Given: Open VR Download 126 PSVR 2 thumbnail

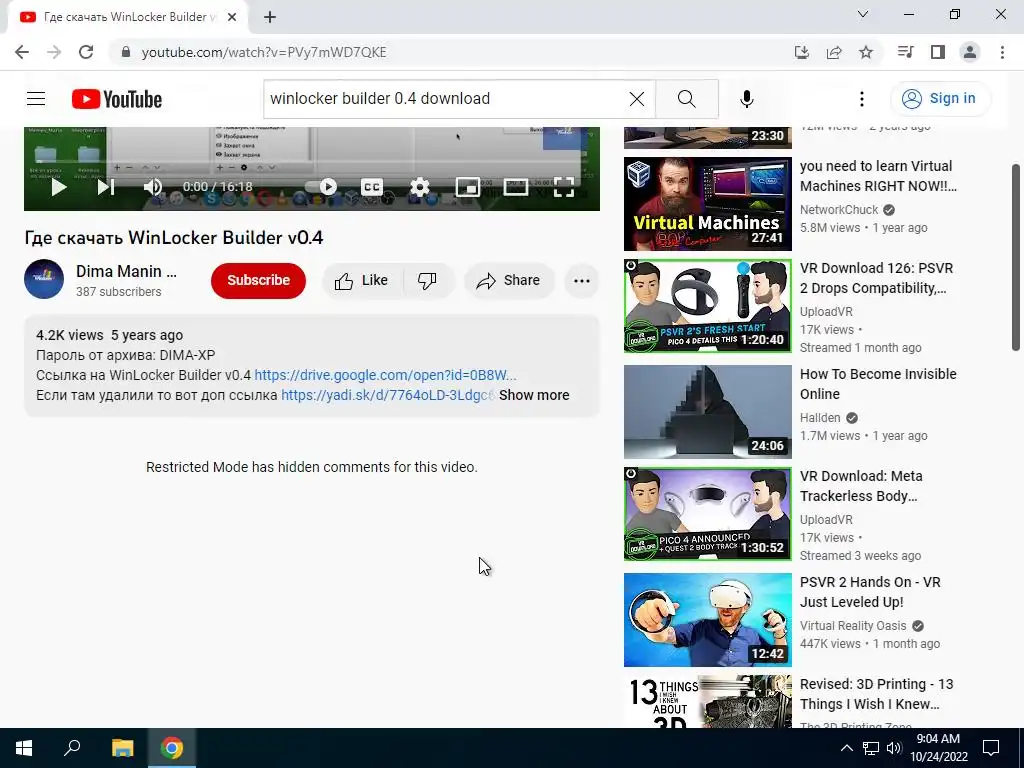Looking at the screenshot, I should click(x=708, y=306).
